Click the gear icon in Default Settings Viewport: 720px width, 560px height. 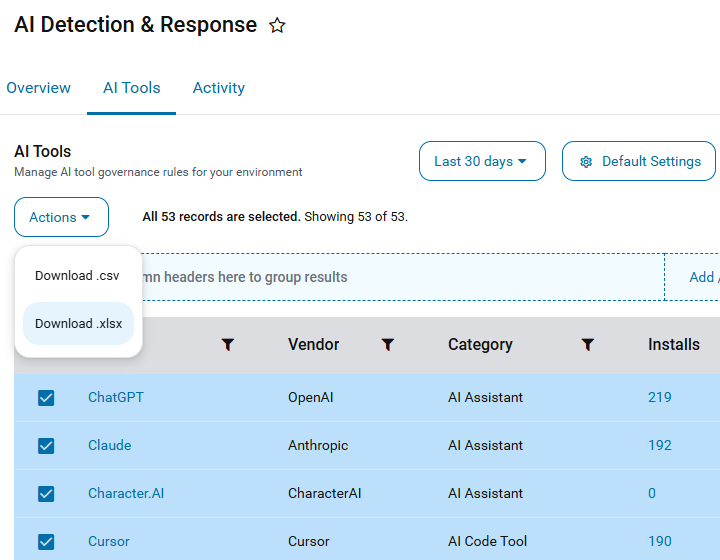586,162
